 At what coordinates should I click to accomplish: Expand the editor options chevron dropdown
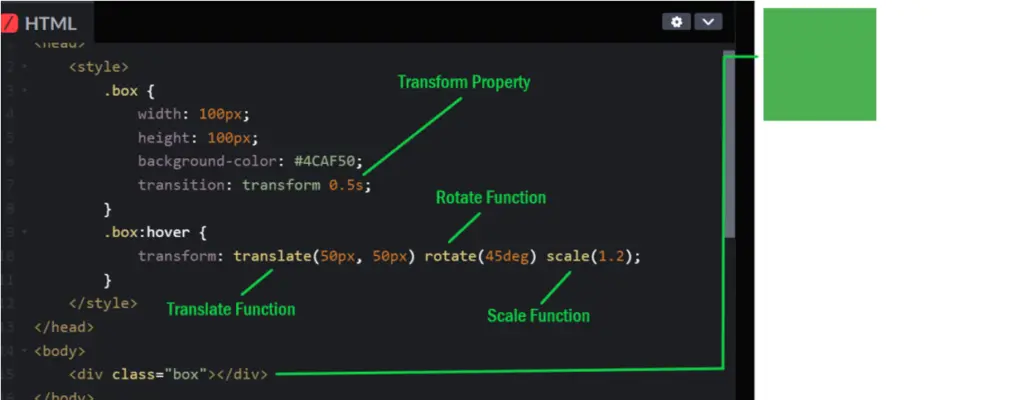pos(708,22)
